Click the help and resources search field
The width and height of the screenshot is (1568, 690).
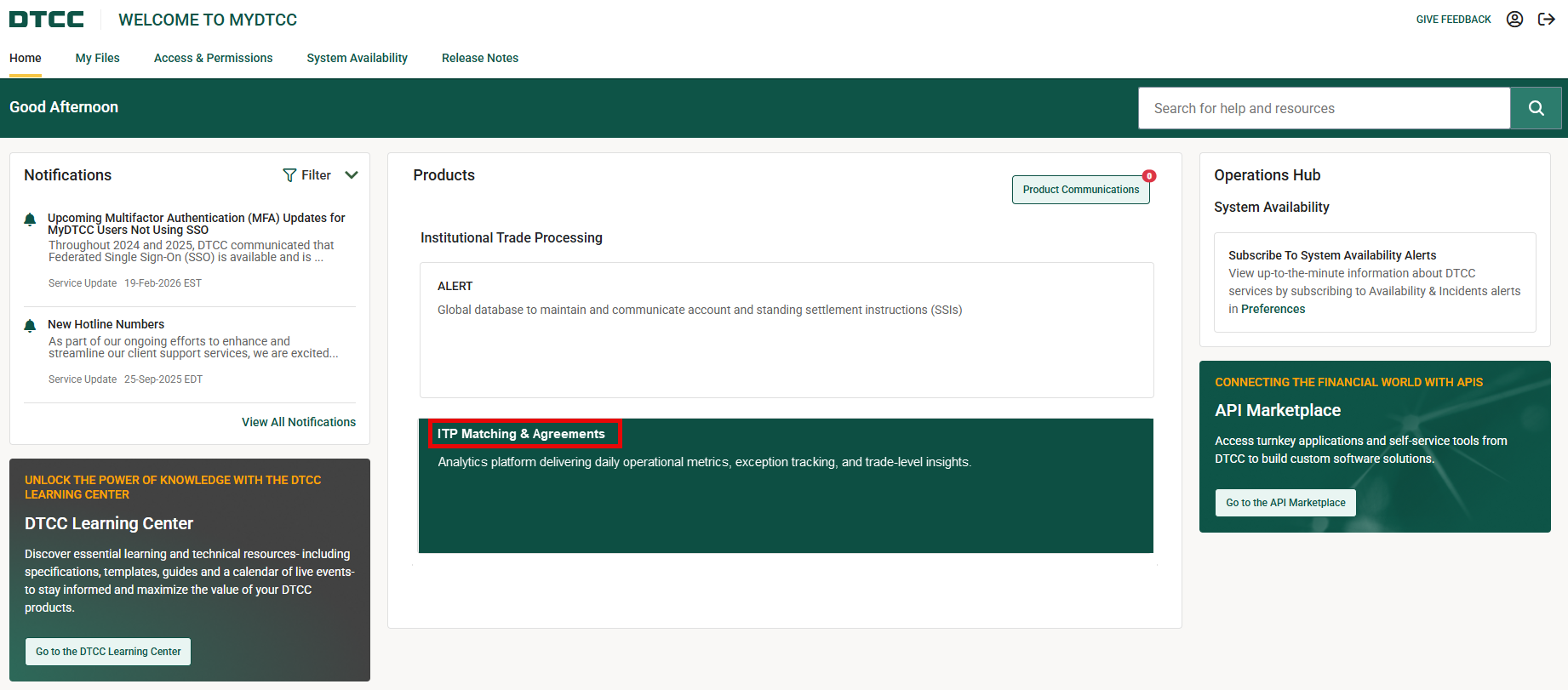(1324, 108)
